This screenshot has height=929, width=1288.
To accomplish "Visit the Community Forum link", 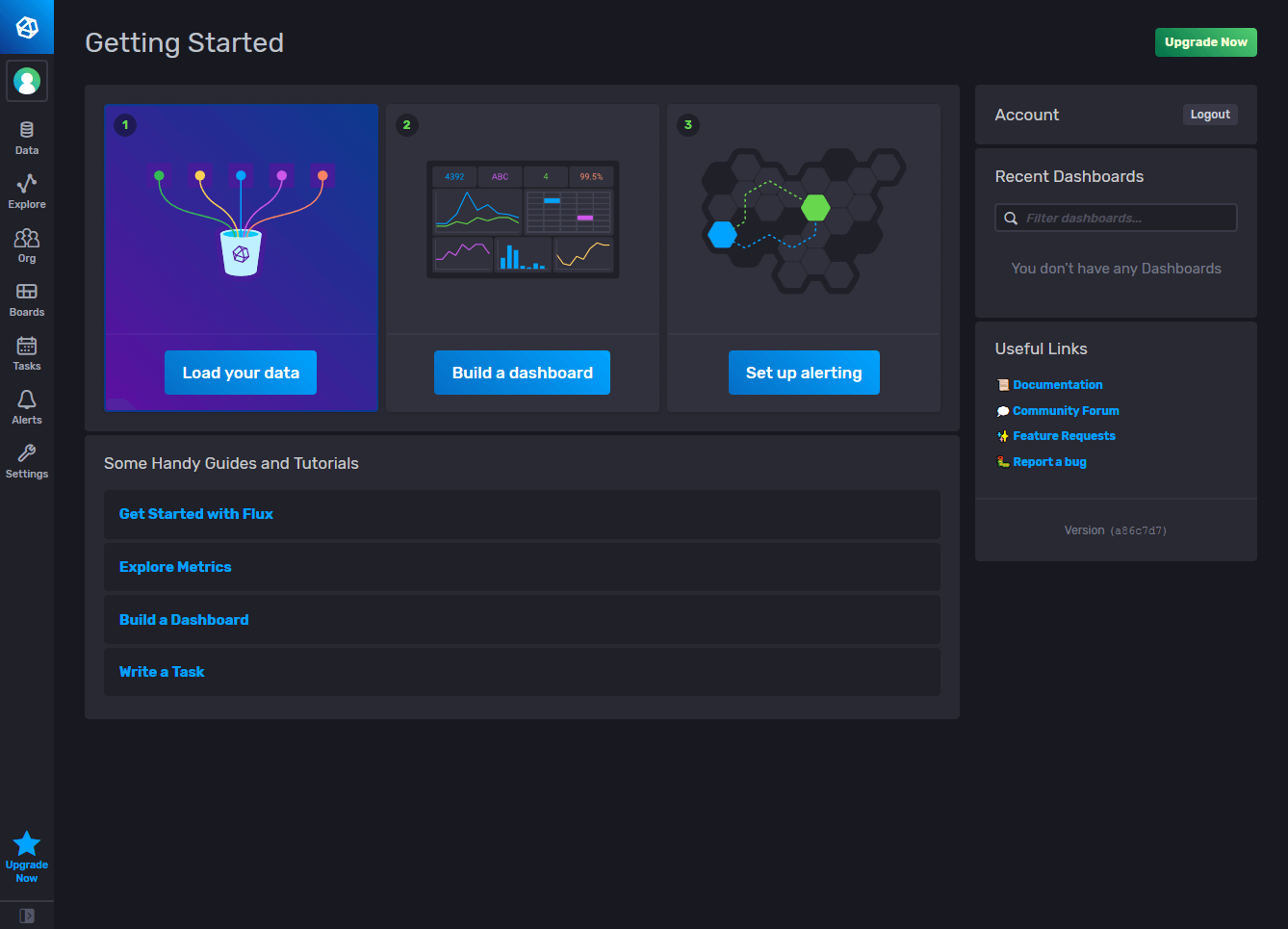I will pyautogui.click(x=1065, y=410).
